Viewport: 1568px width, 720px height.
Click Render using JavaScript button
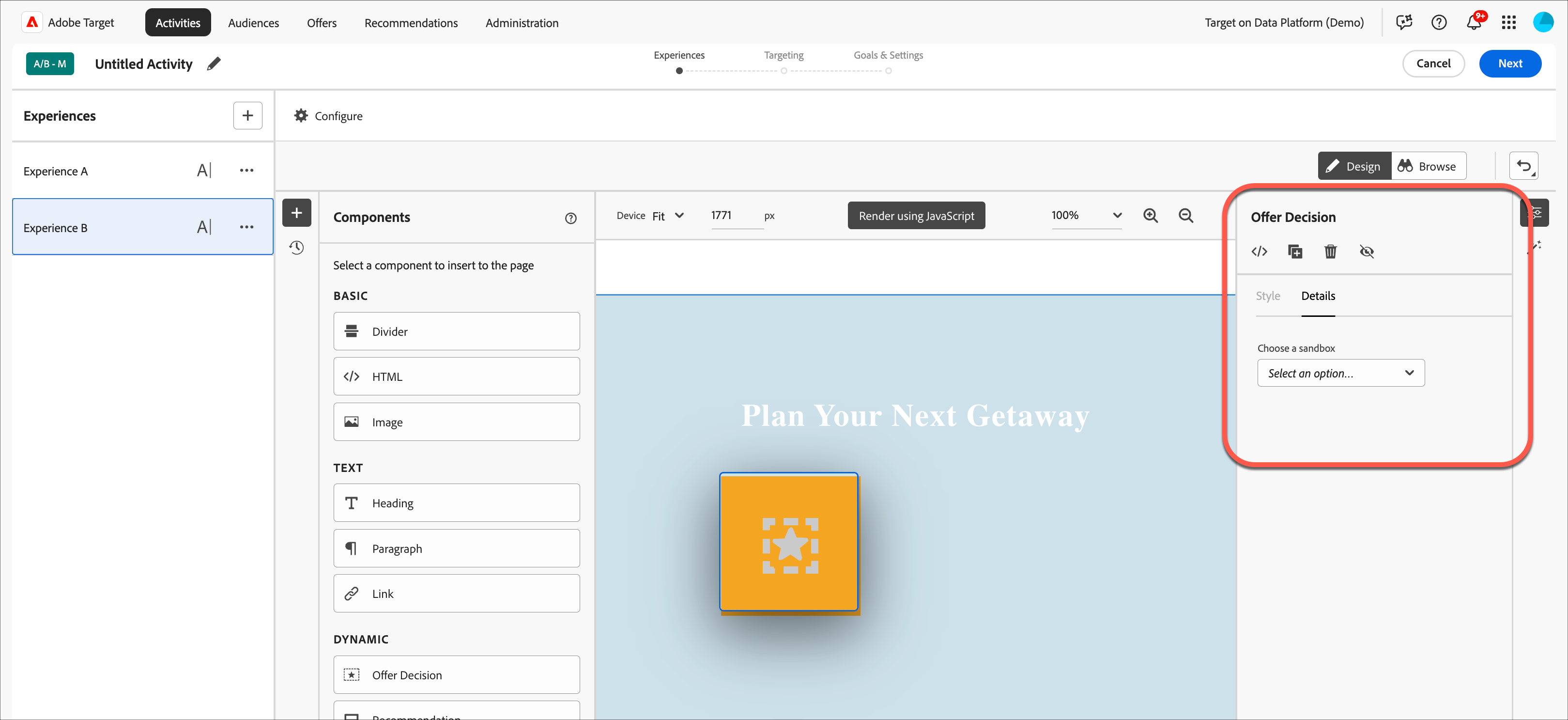point(916,216)
